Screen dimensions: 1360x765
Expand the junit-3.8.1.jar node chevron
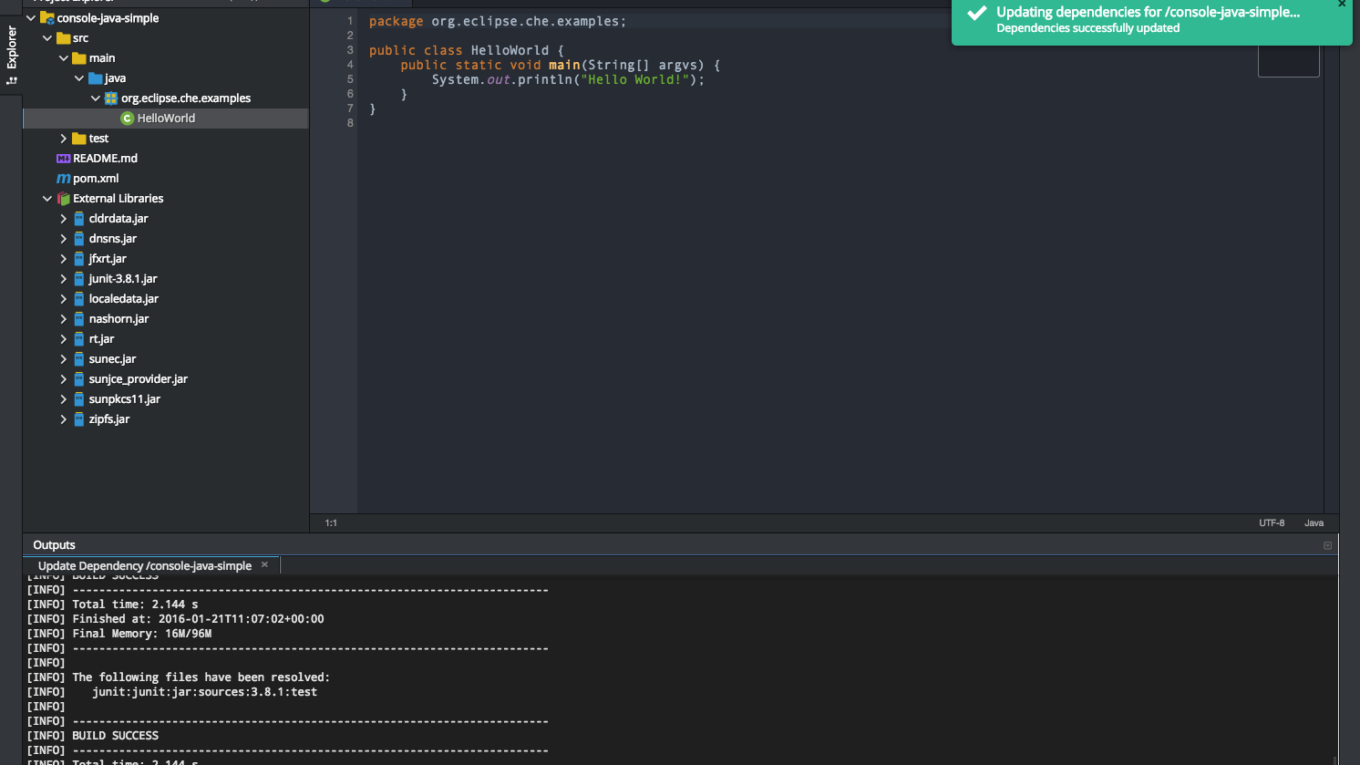coord(63,278)
